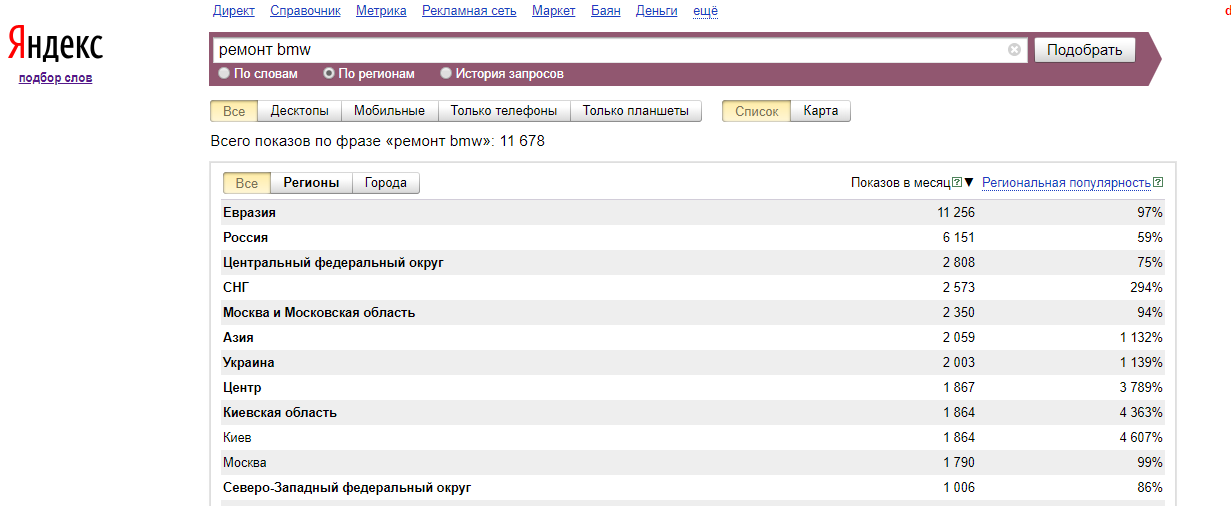Click the Украина row
This screenshot has width=1231, height=506.
pos(694,362)
